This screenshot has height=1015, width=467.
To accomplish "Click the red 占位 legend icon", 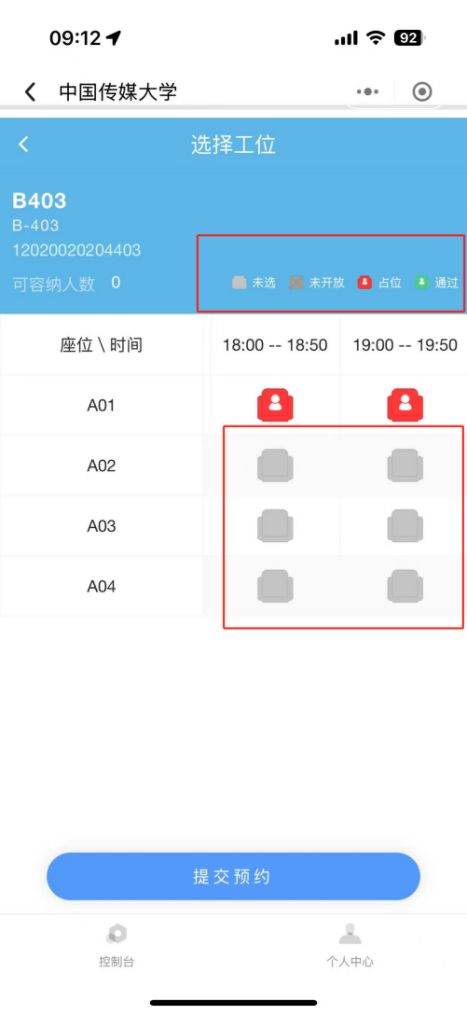I will (365, 283).
